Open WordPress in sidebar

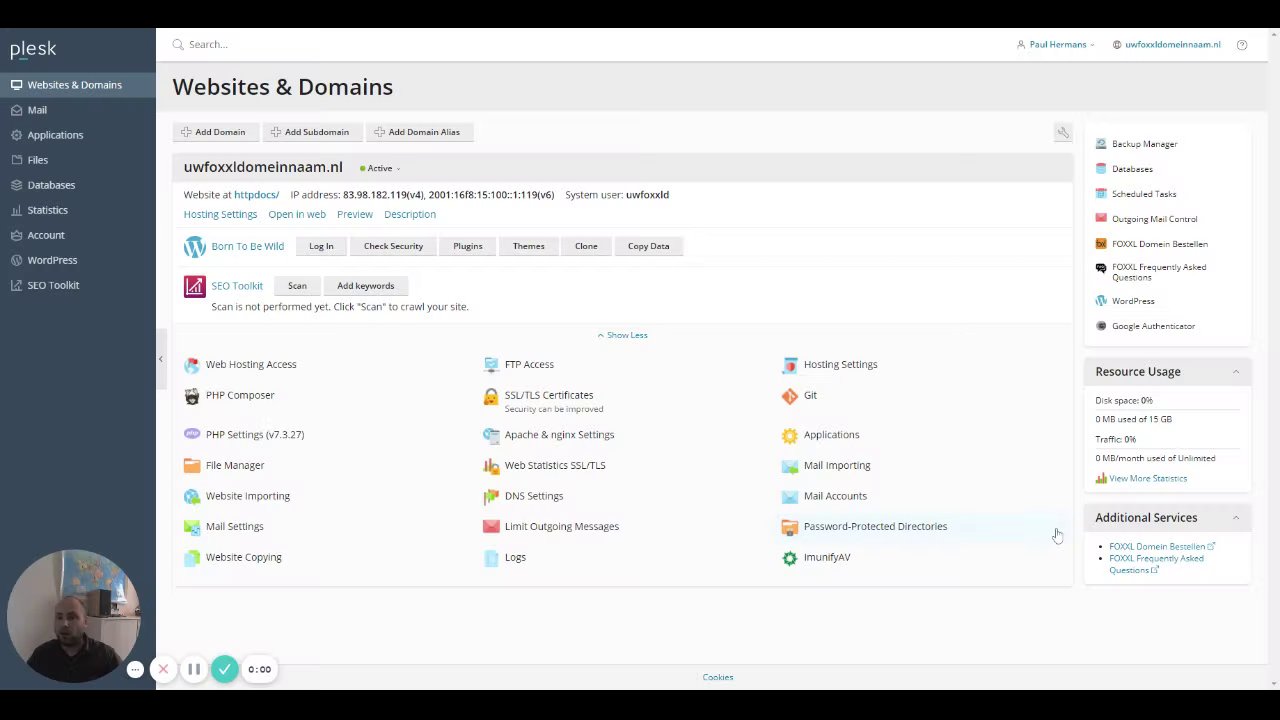coord(78,260)
